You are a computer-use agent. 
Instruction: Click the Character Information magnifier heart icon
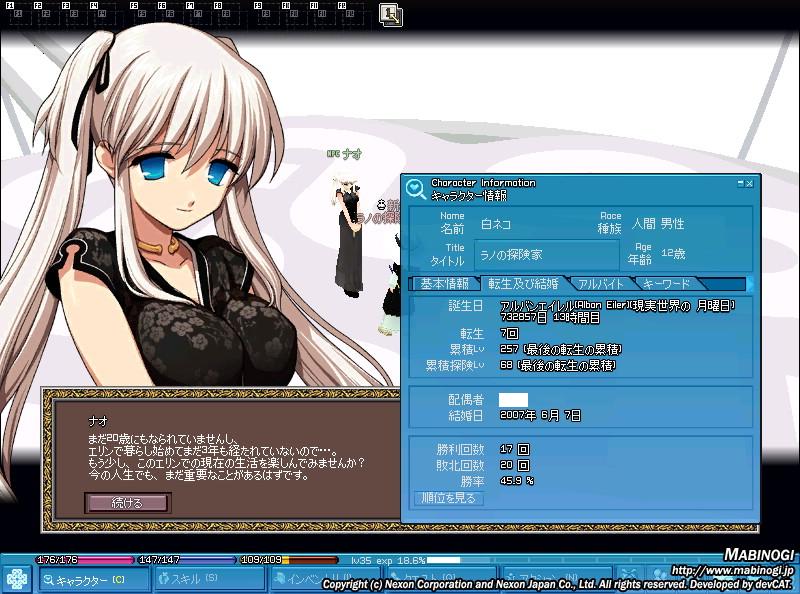[416, 189]
